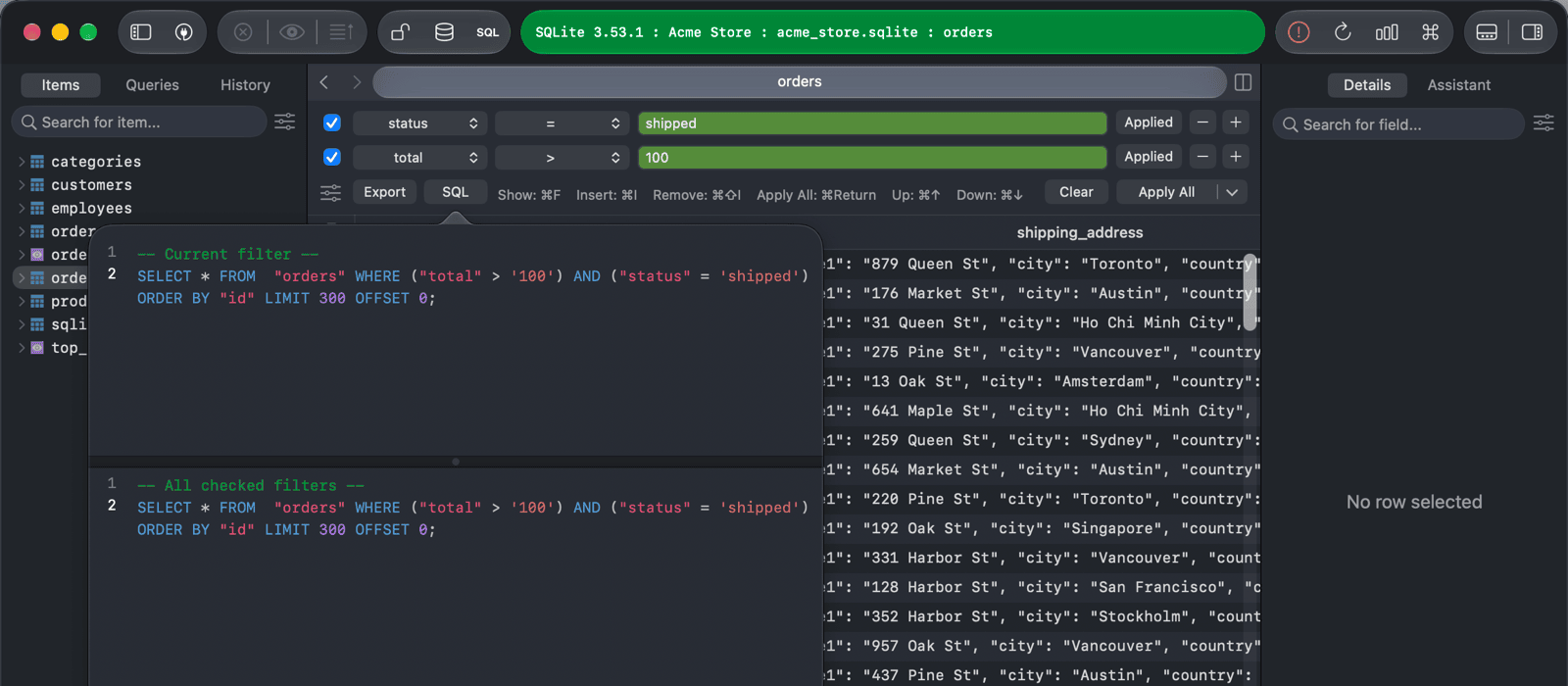Open the greater-than operator dropdown

562,158
